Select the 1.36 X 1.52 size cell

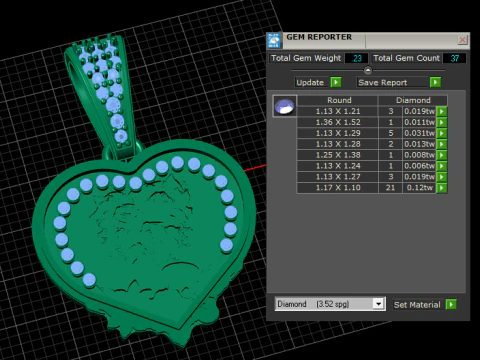tap(338, 122)
